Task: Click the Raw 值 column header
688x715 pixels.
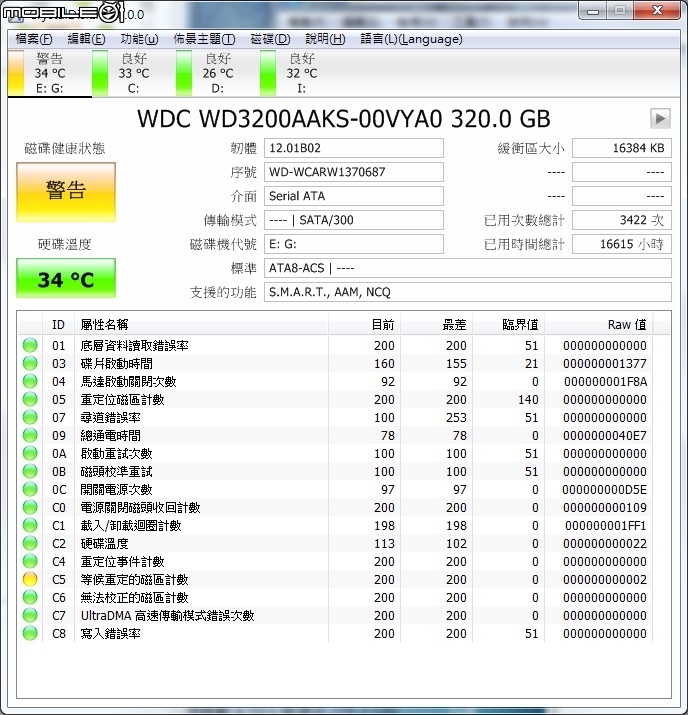Action: pos(599,325)
